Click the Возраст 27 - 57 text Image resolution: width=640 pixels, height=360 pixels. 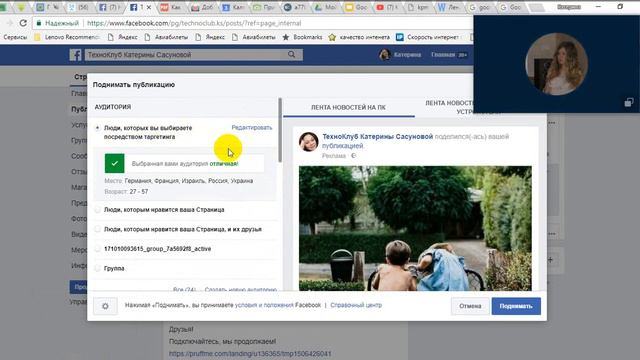[x=126, y=191]
